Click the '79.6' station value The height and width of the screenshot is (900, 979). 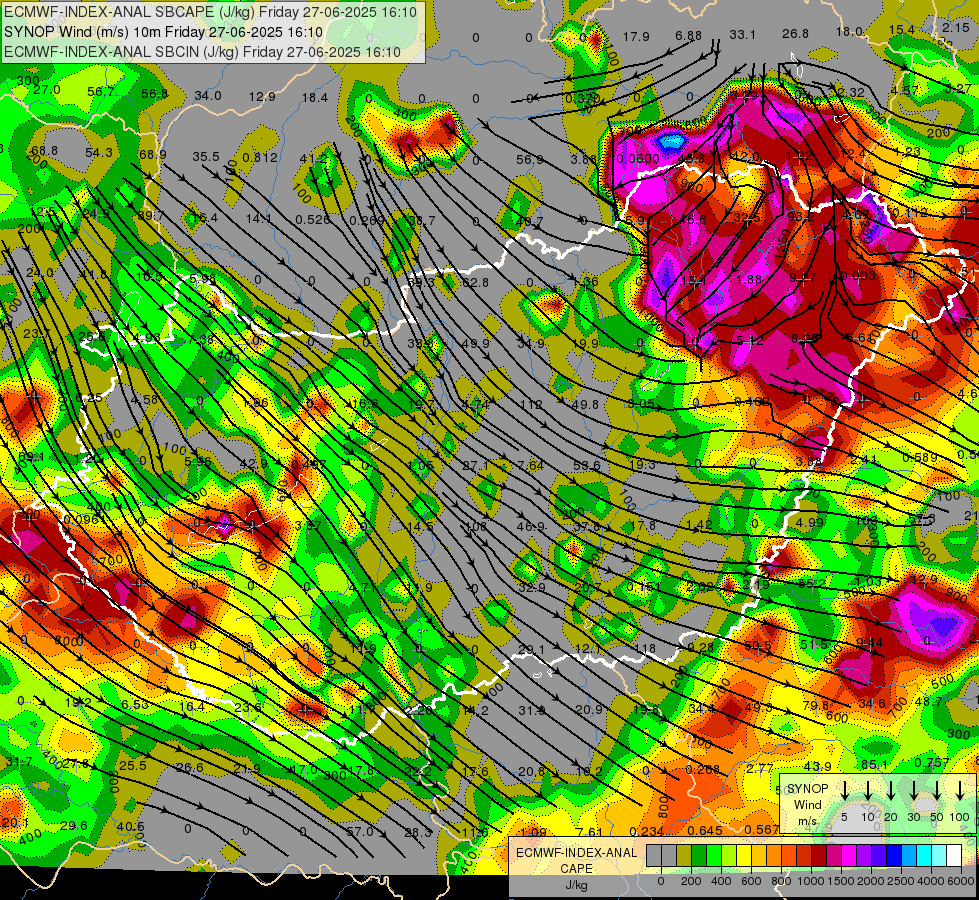815,706
